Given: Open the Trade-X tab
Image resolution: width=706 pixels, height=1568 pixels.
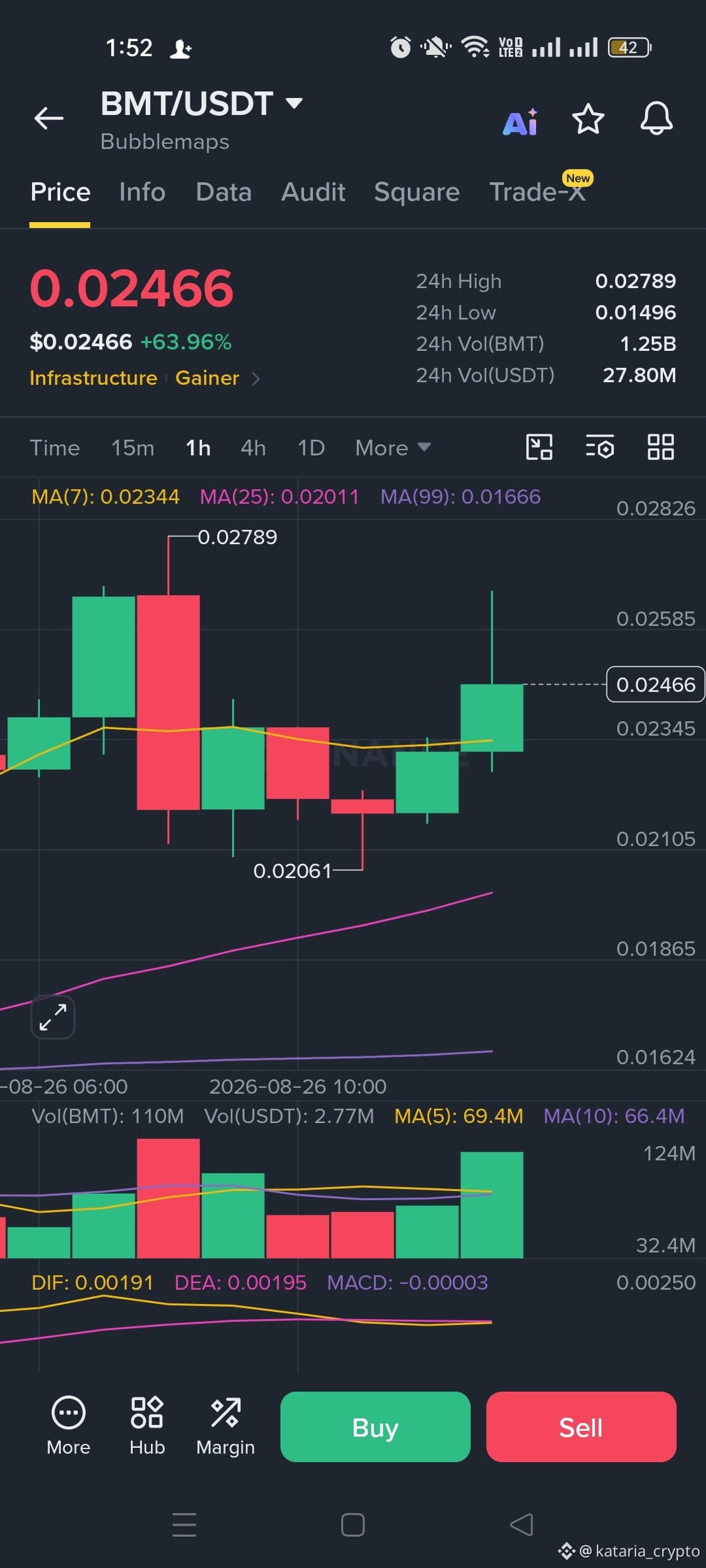Looking at the screenshot, I should (x=537, y=192).
